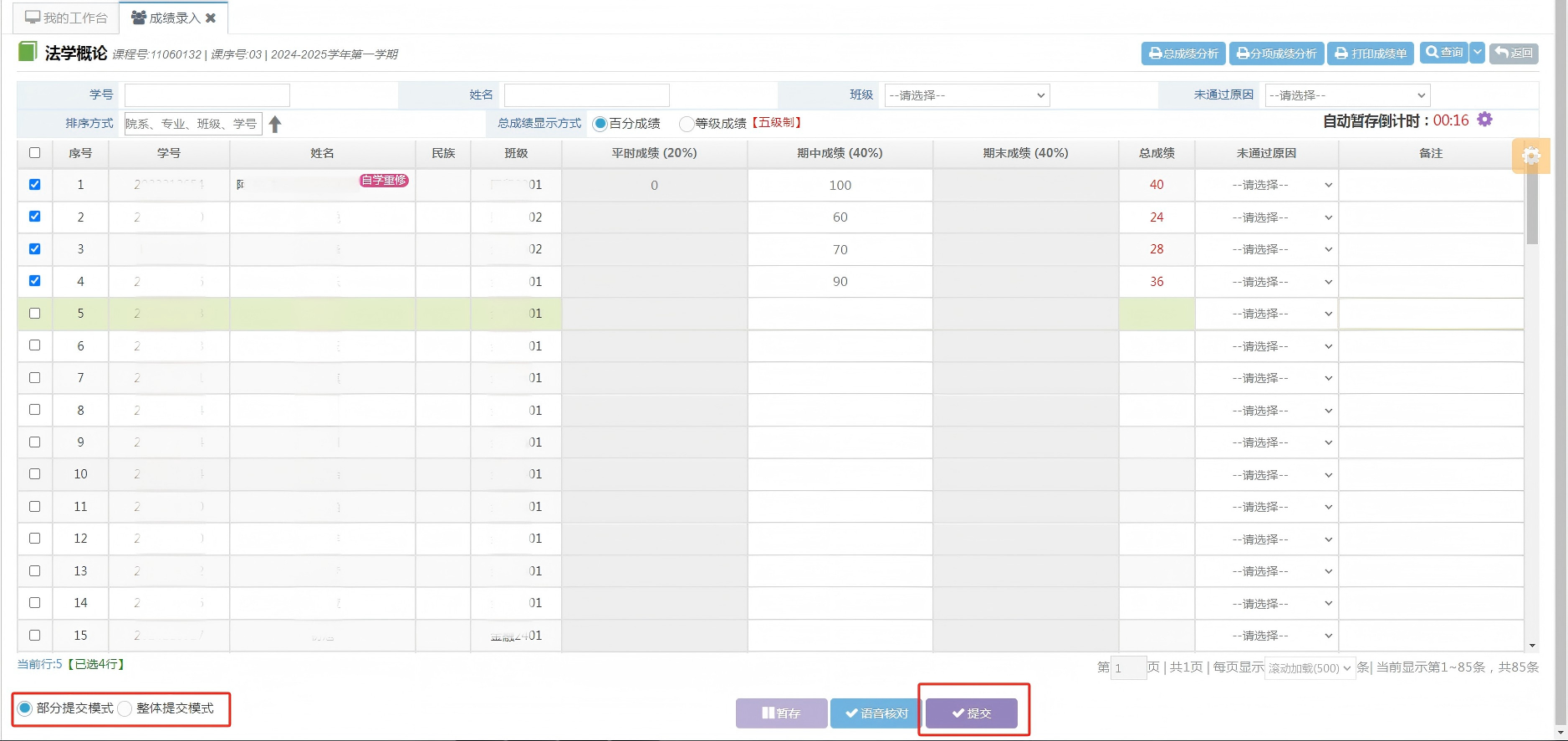Open the 未通过原因 dropdown in row 1
Viewport: 1568px width, 741px height.
coord(1267,186)
